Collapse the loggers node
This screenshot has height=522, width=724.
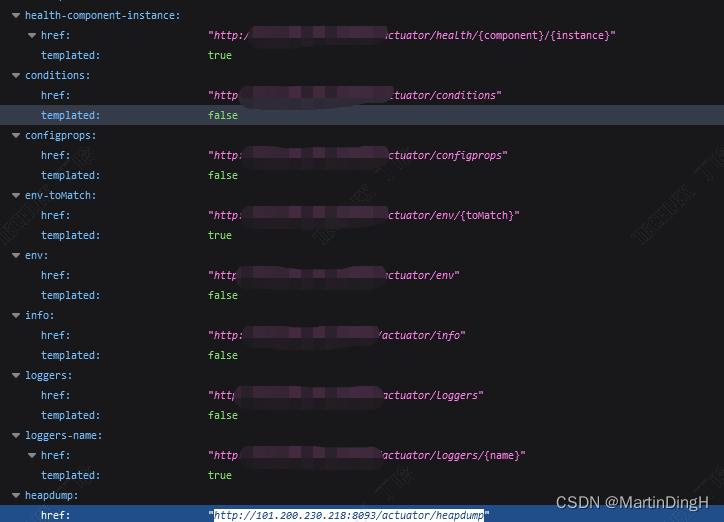pyautogui.click(x=16, y=375)
